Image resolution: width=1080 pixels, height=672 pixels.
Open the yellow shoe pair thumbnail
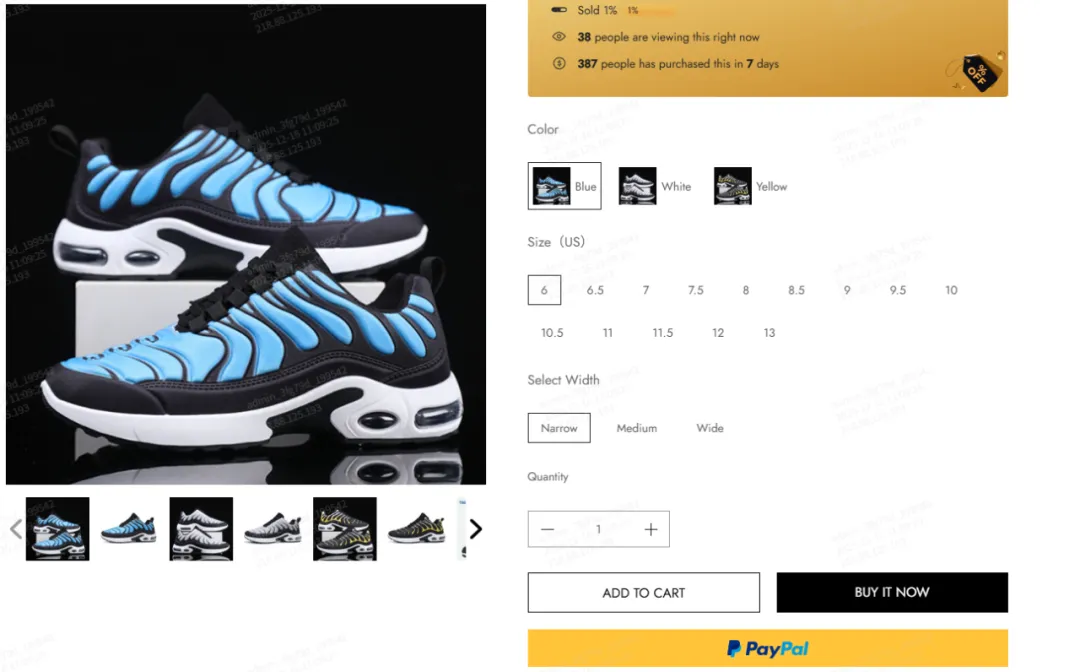click(x=344, y=529)
